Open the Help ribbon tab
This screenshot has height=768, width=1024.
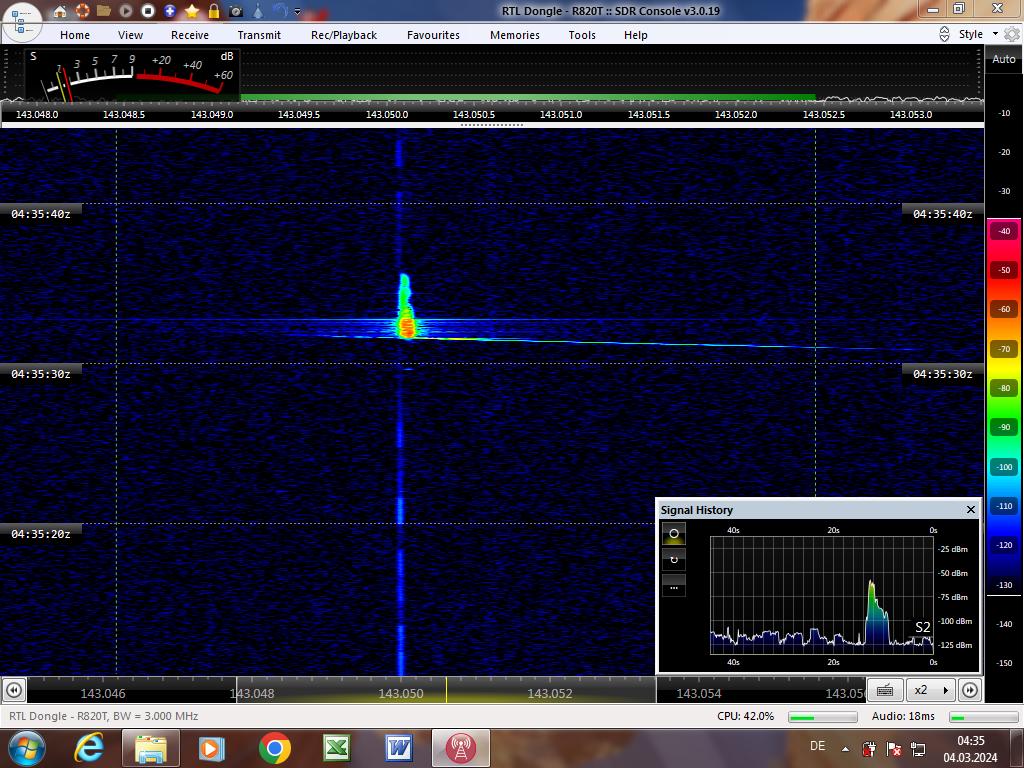pyautogui.click(x=635, y=35)
